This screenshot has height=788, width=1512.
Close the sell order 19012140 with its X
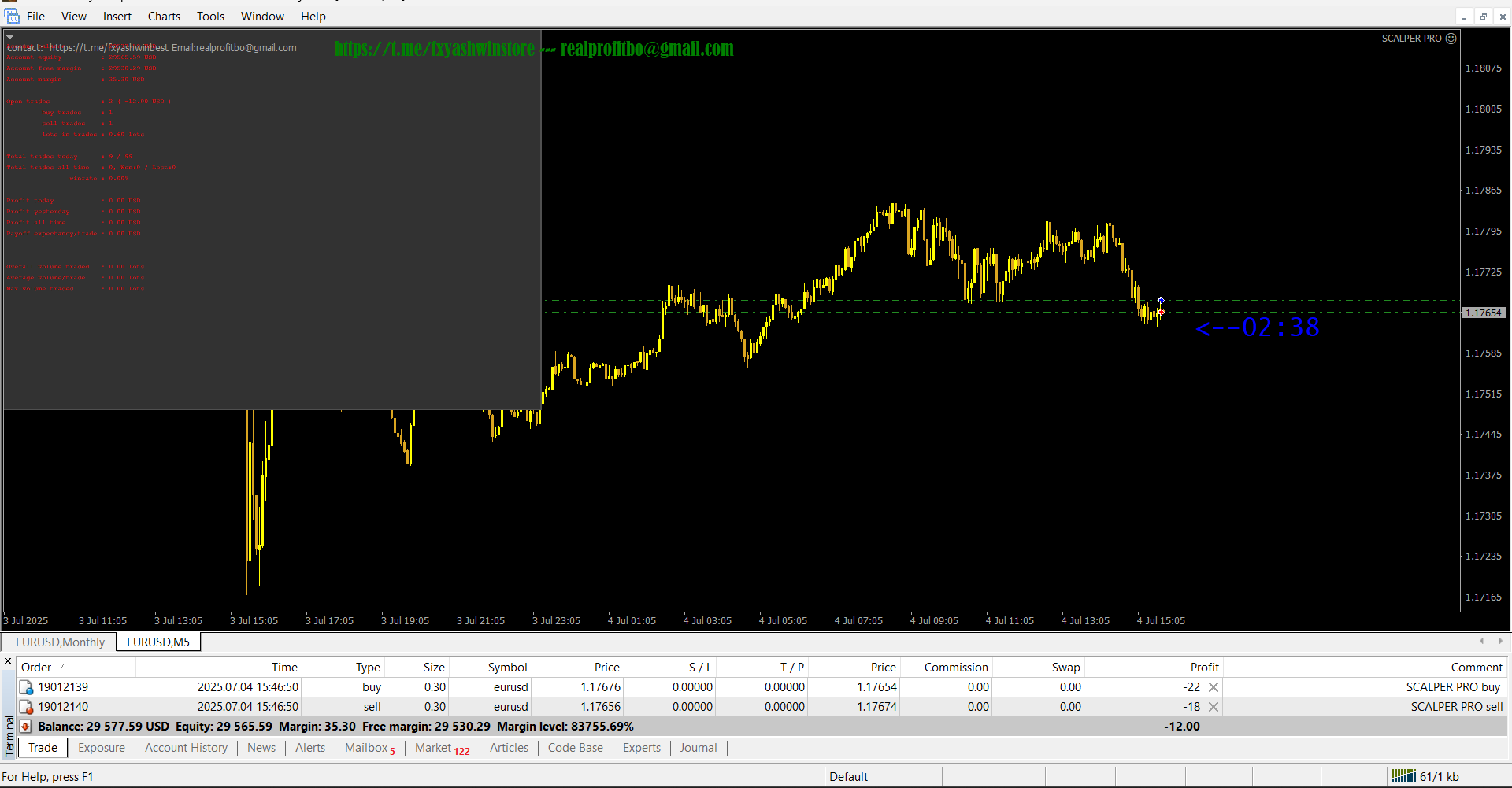click(1214, 707)
